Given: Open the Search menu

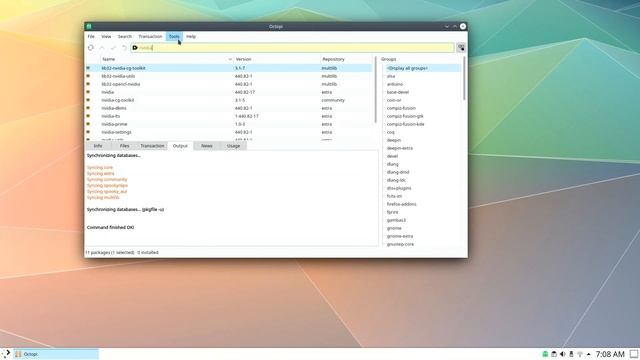Looking at the screenshot, I should [124, 36].
